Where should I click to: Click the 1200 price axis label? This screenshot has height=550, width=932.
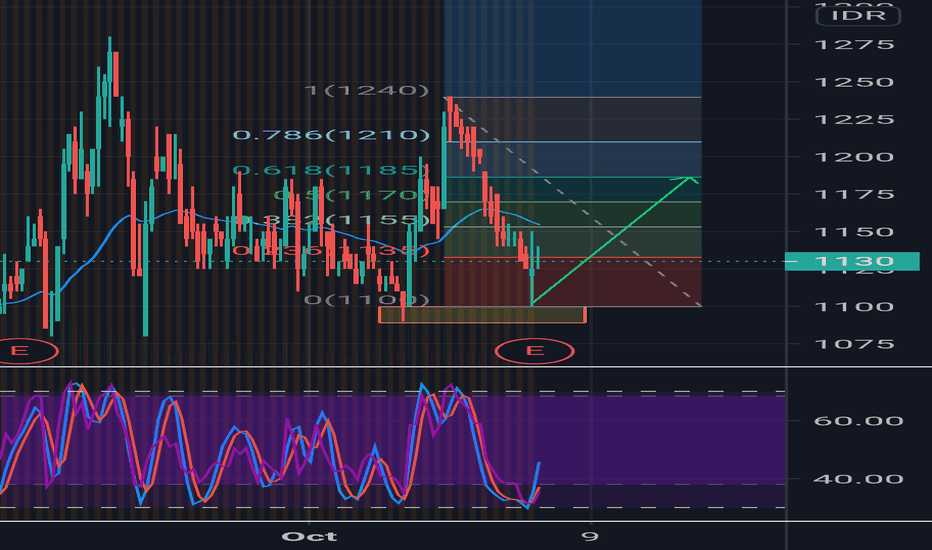(854, 157)
